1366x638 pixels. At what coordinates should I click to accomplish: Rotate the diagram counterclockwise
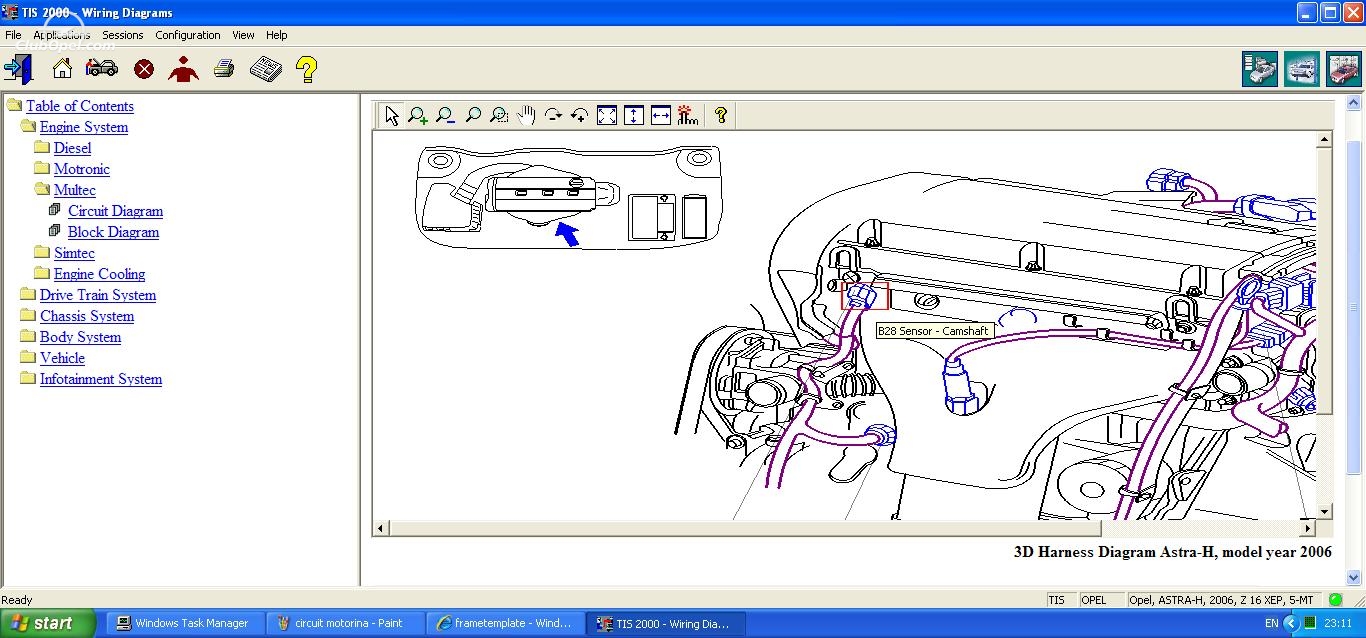579,115
